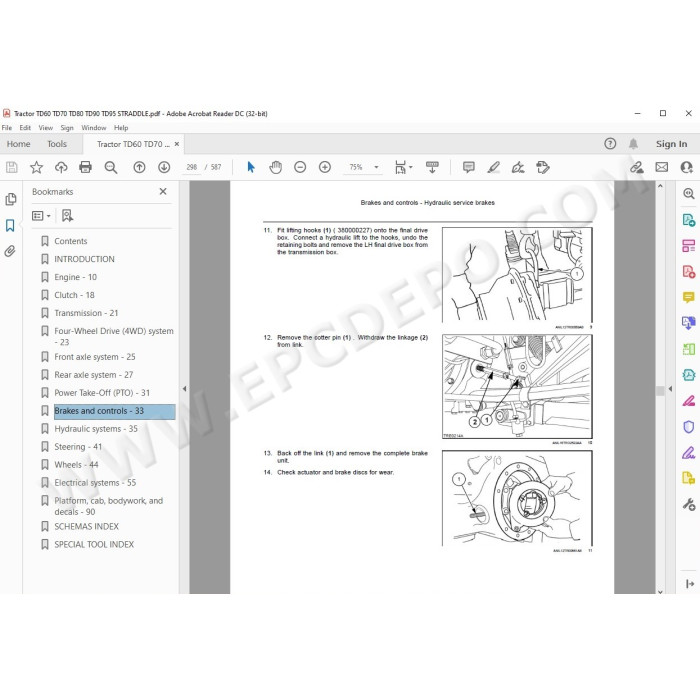Go to next page arrow
This screenshot has height=700, width=700.
pos(164,167)
